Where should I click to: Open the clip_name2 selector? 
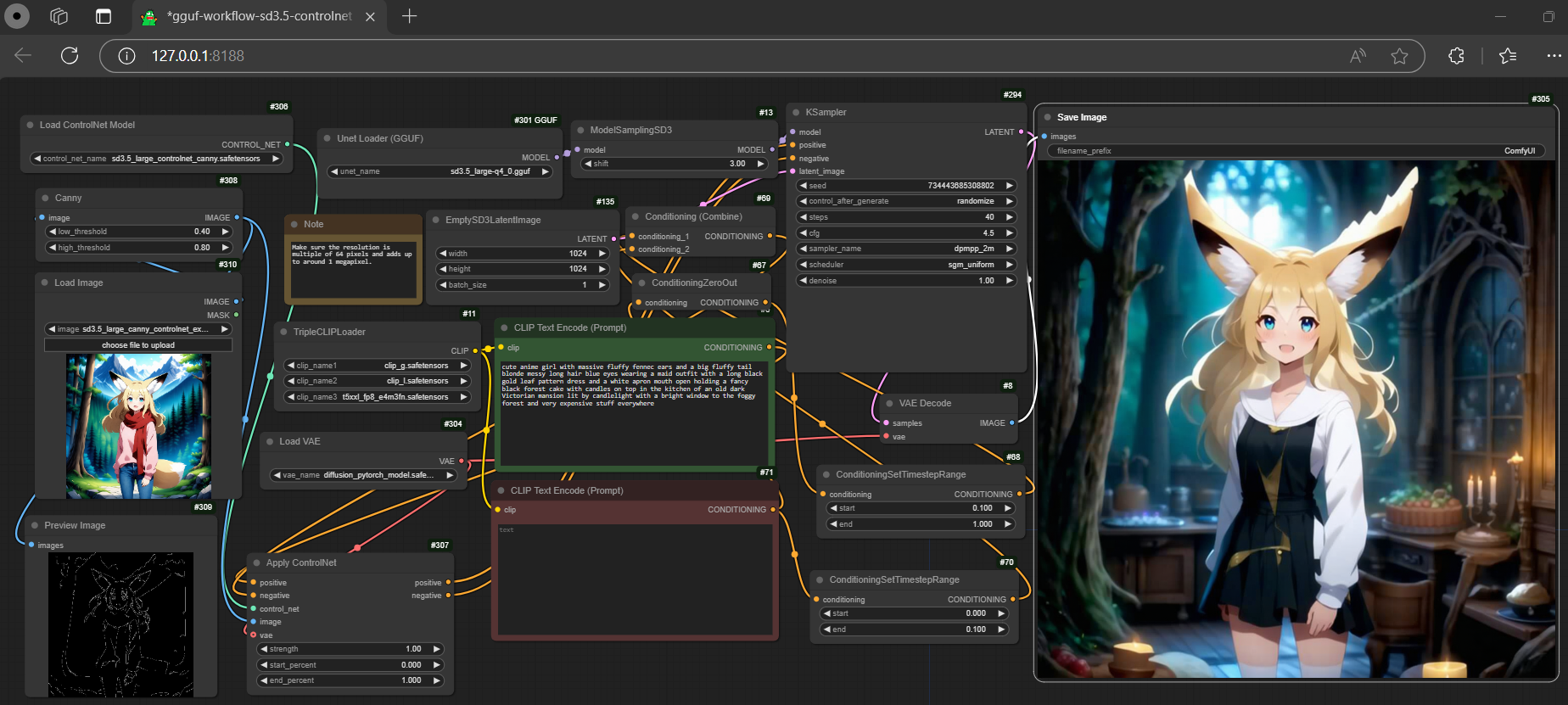(x=378, y=381)
